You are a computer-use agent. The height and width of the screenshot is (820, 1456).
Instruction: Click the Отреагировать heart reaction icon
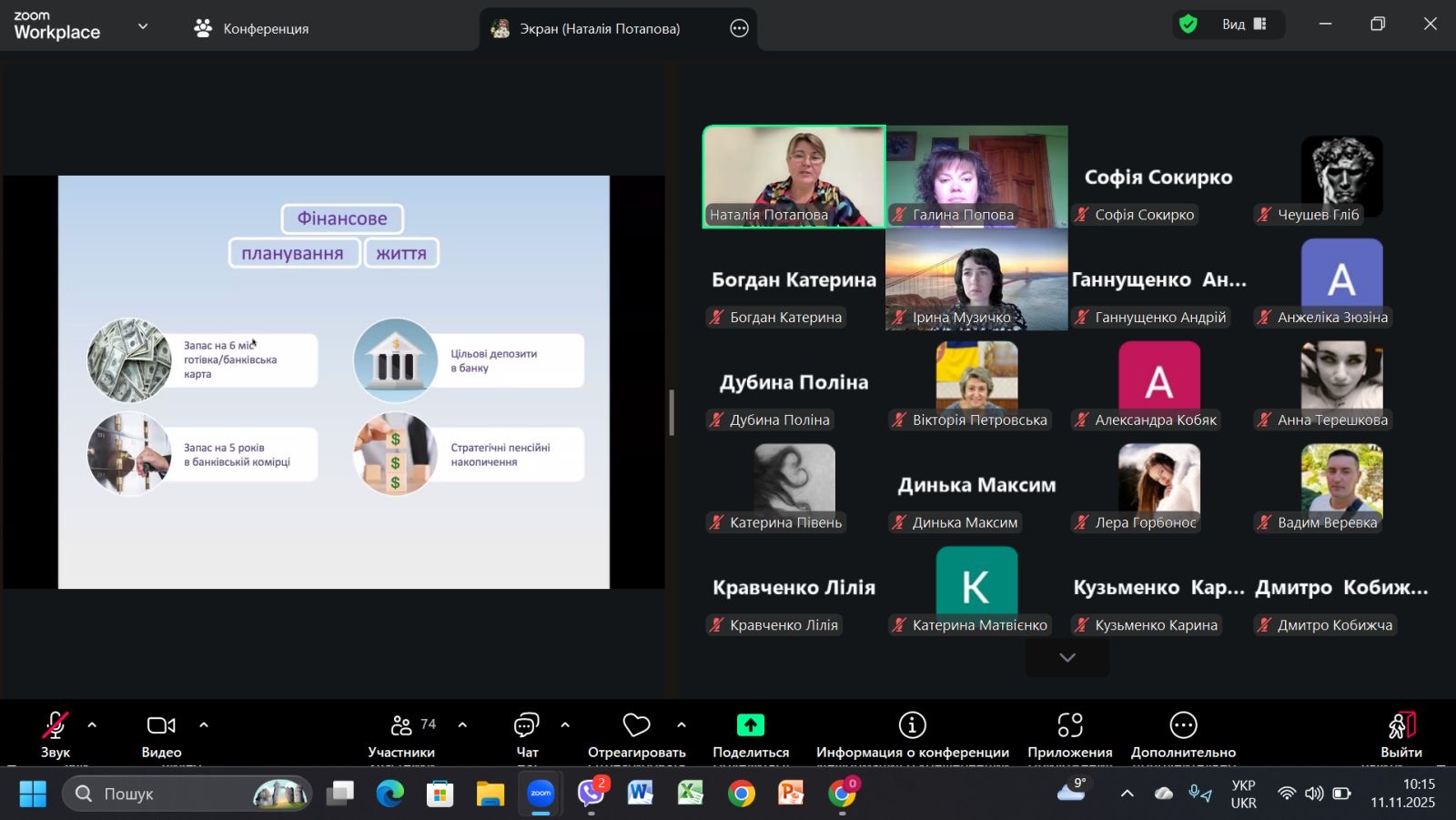(x=636, y=726)
